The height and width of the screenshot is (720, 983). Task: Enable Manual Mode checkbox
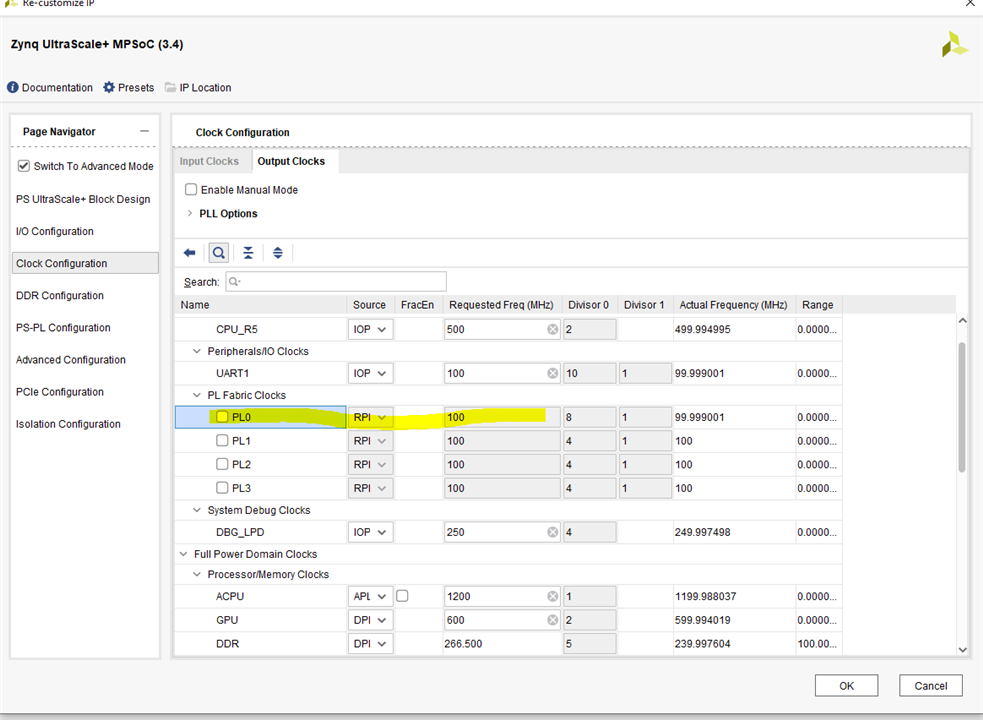pyautogui.click(x=191, y=190)
